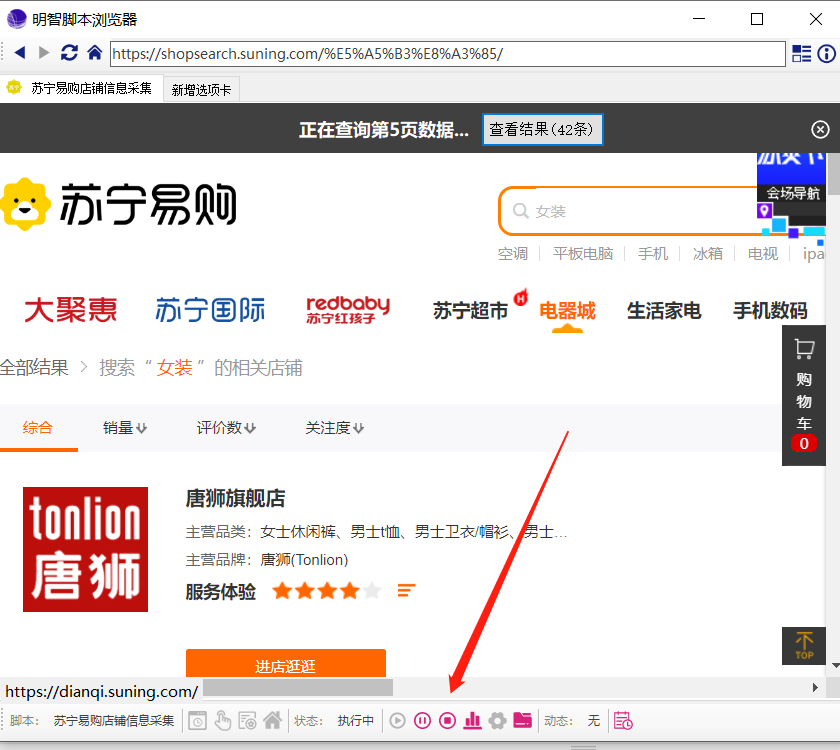
Task: Open the 购物车 sidebar
Action: 804,395
